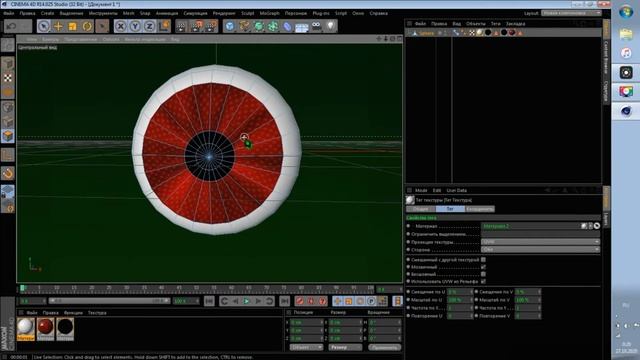Click Render View clapperboard icon

[x=181, y=26]
